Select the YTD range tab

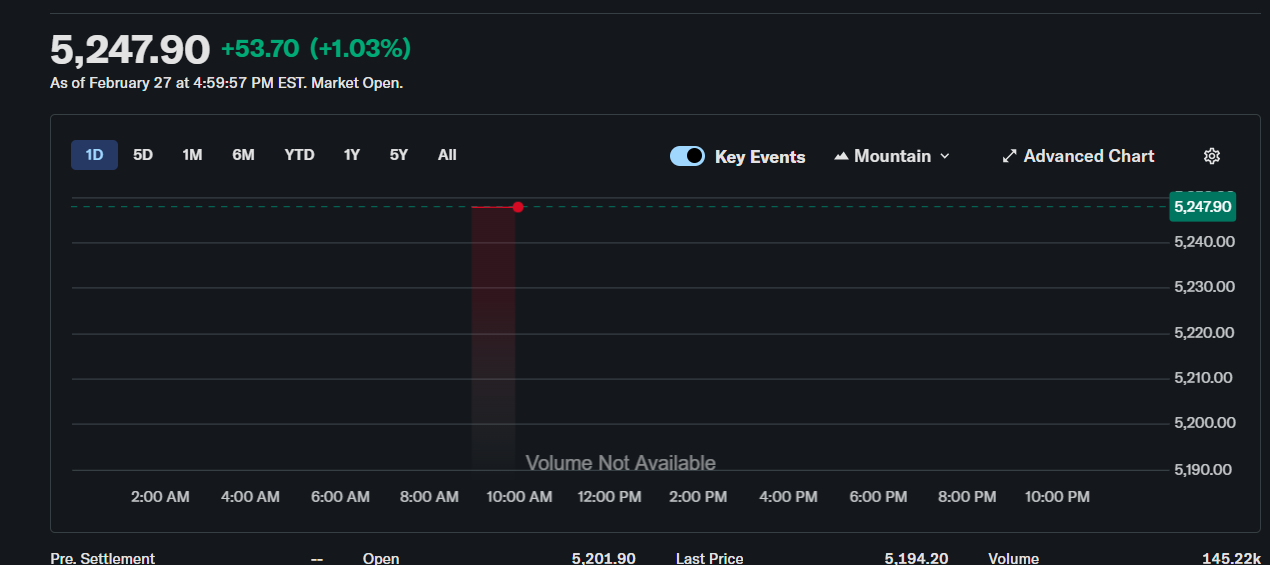tap(299, 155)
